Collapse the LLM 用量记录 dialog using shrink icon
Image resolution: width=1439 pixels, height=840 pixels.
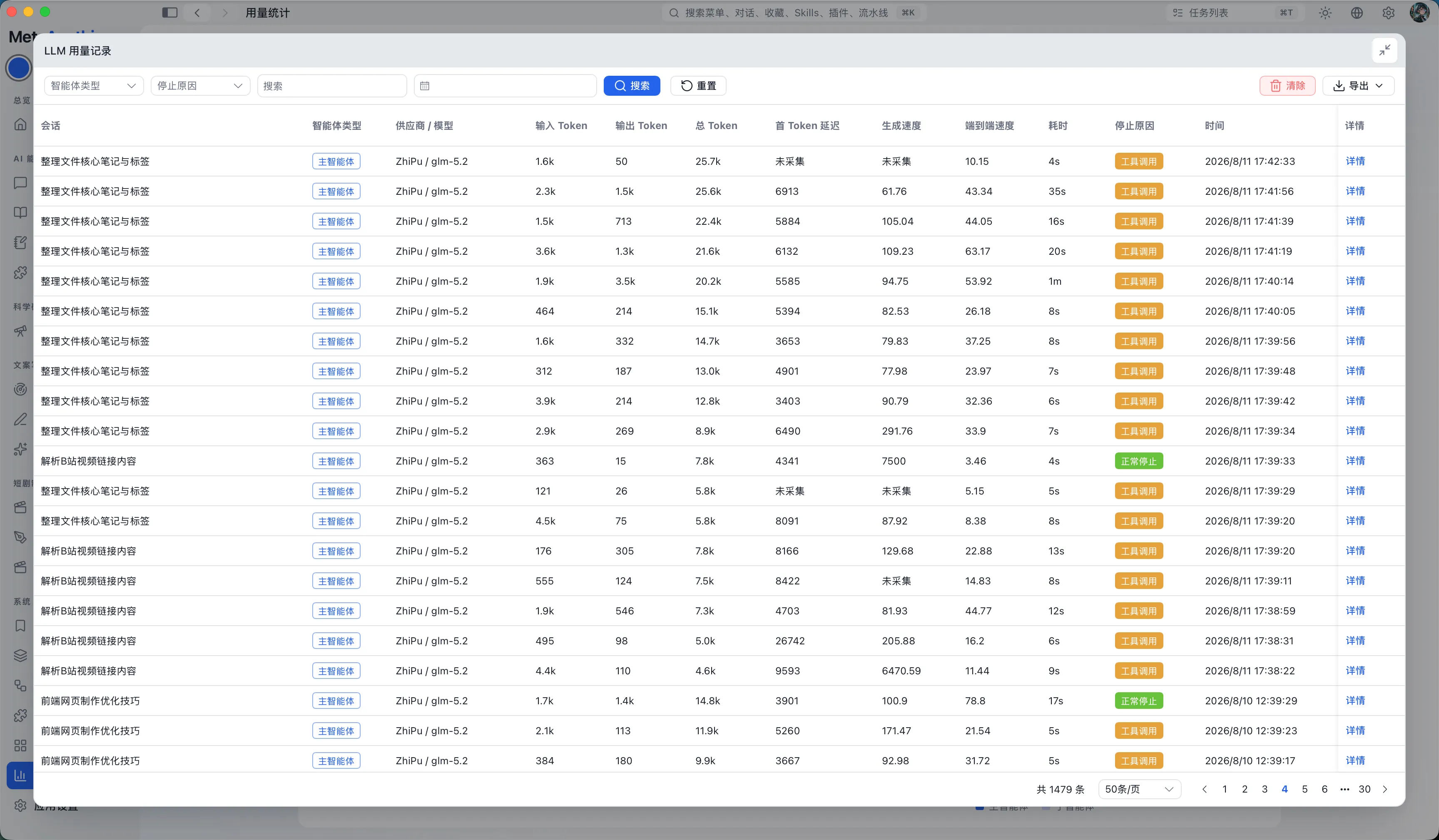click(x=1385, y=51)
